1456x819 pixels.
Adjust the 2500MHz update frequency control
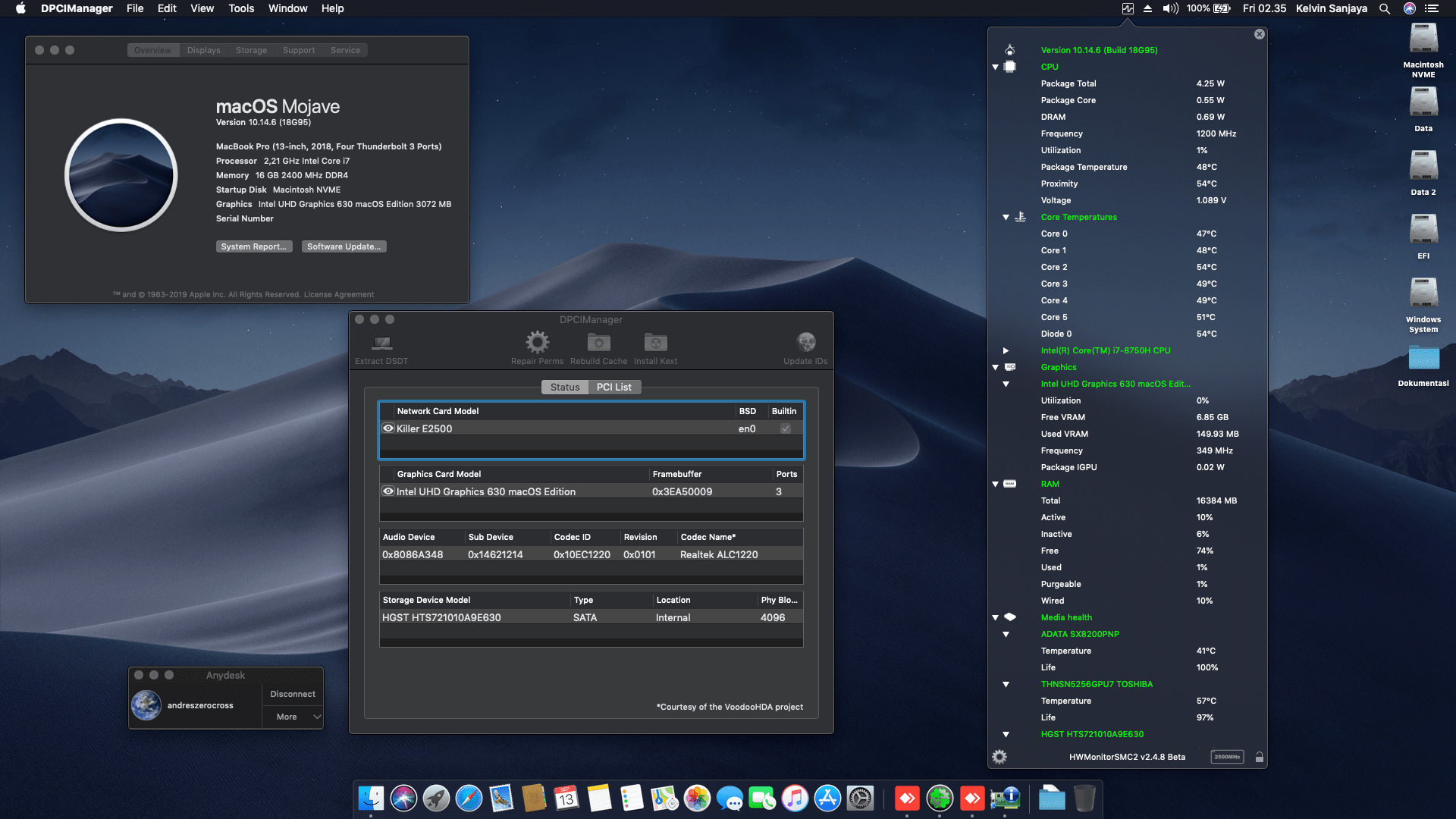pos(1226,756)
